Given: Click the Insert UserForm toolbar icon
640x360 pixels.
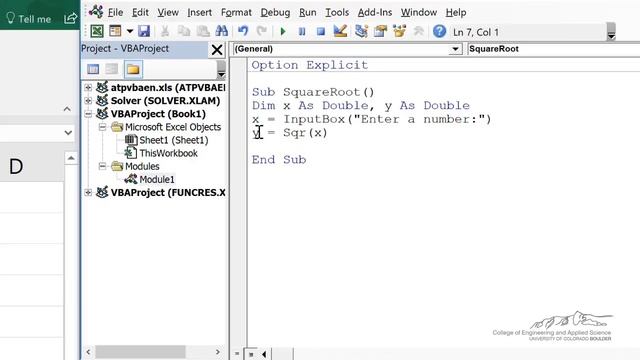Looking at the screenshot, I should [116, 31].
